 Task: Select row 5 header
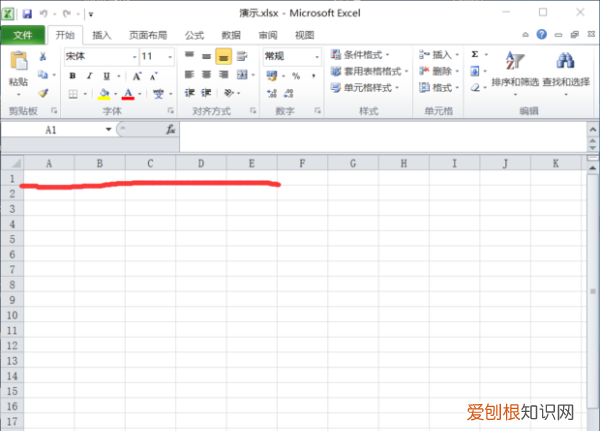[12, 239]
